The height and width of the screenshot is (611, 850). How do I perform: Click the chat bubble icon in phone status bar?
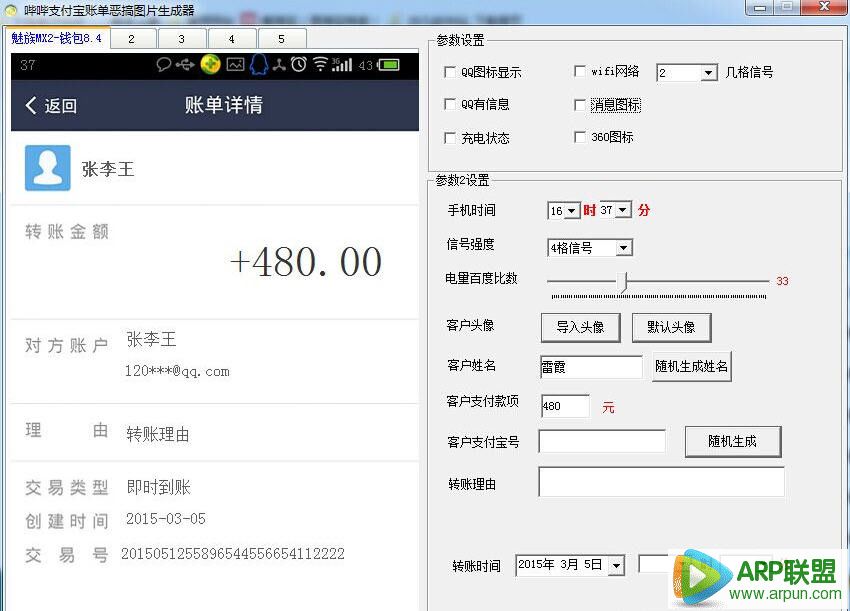click(164, 65)
